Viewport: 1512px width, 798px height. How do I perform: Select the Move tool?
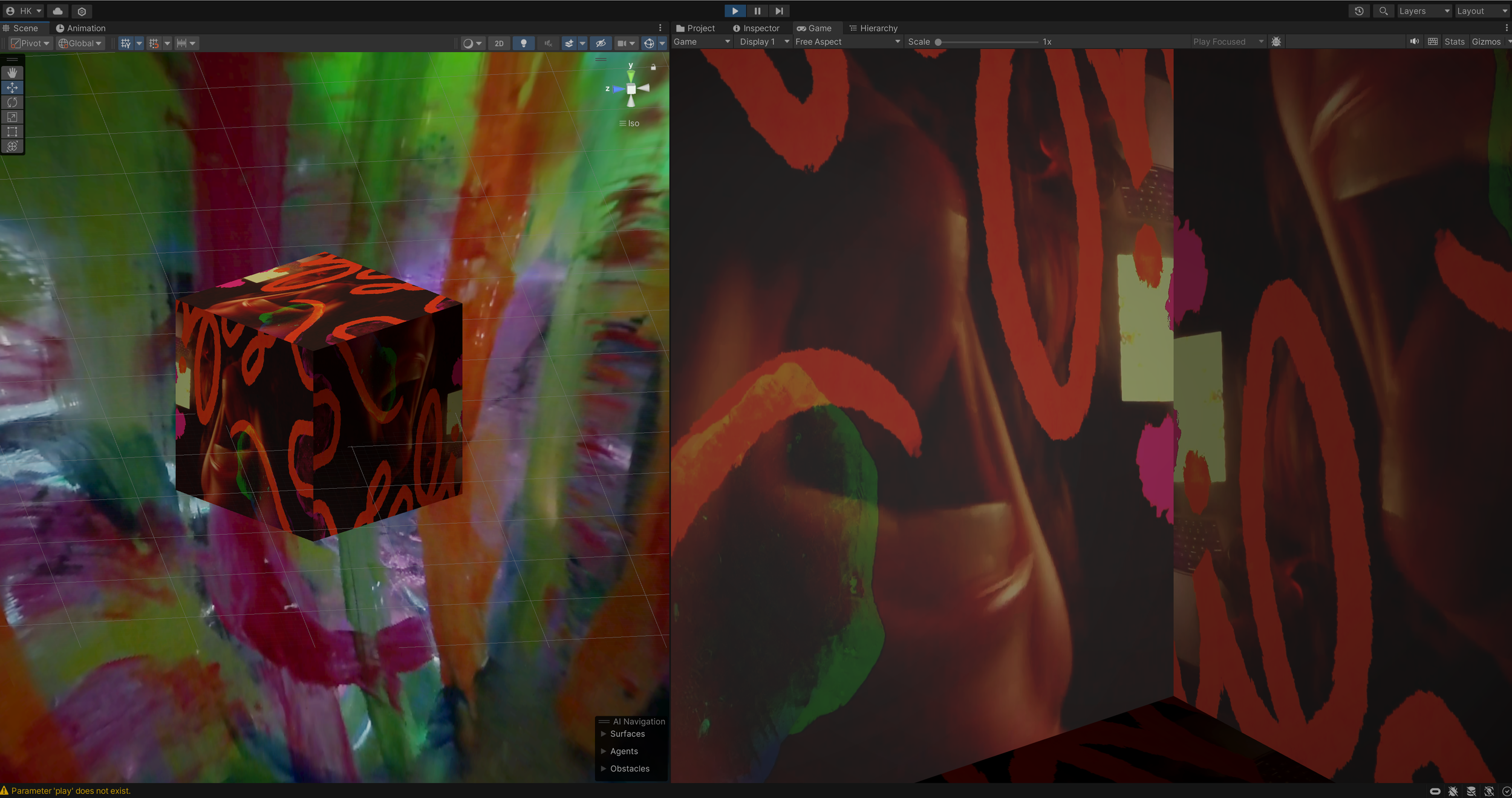(x=12, y=88)
